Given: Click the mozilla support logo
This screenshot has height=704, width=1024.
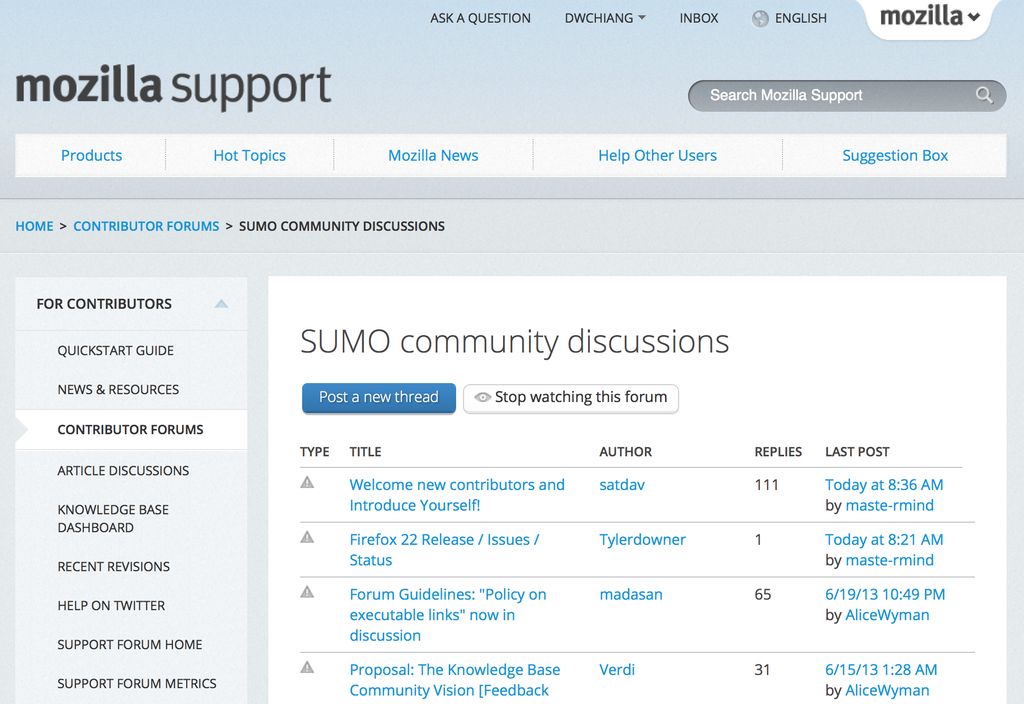Looking at the screenshot, I should (x=173, y=86).
